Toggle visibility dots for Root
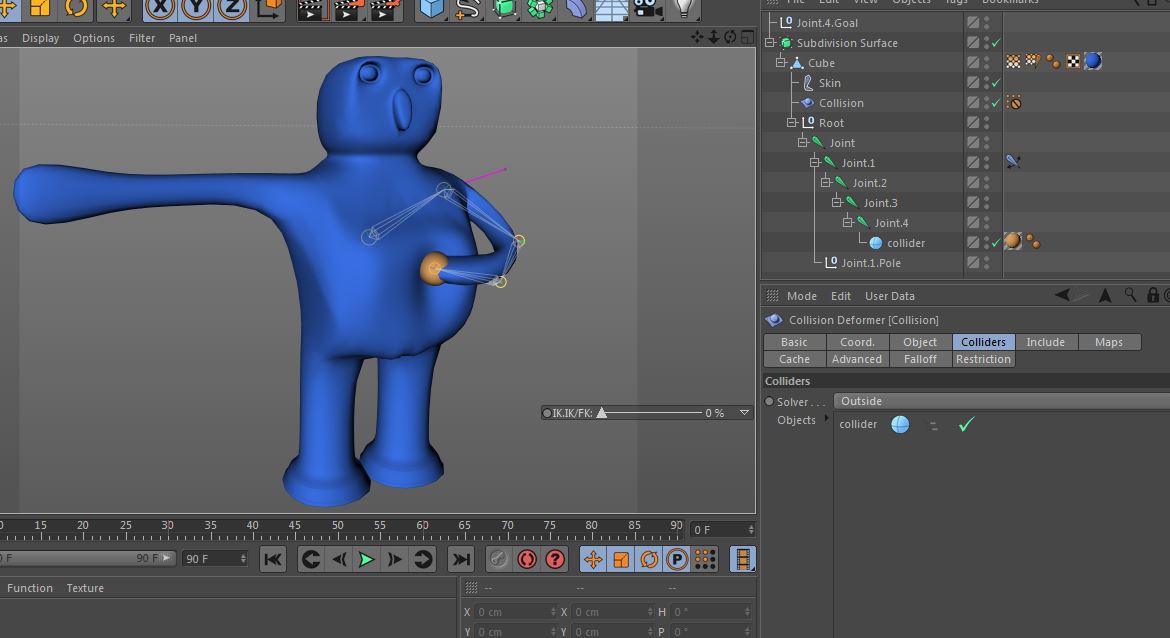The image size is (1170, 638). [x=986, y=123]
